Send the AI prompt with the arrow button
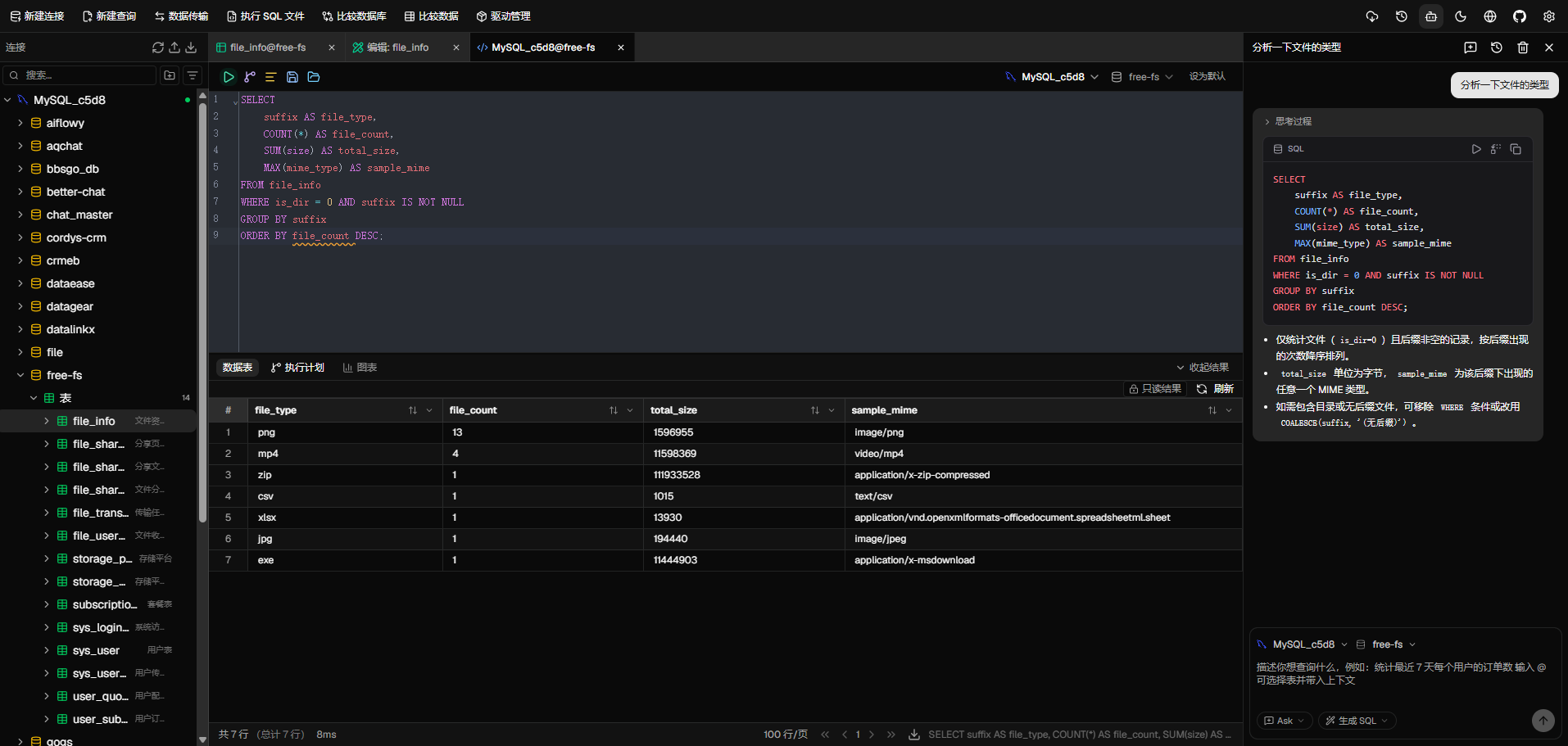Viewport: 1568px width, 746px height. [x=1543, y=721]
